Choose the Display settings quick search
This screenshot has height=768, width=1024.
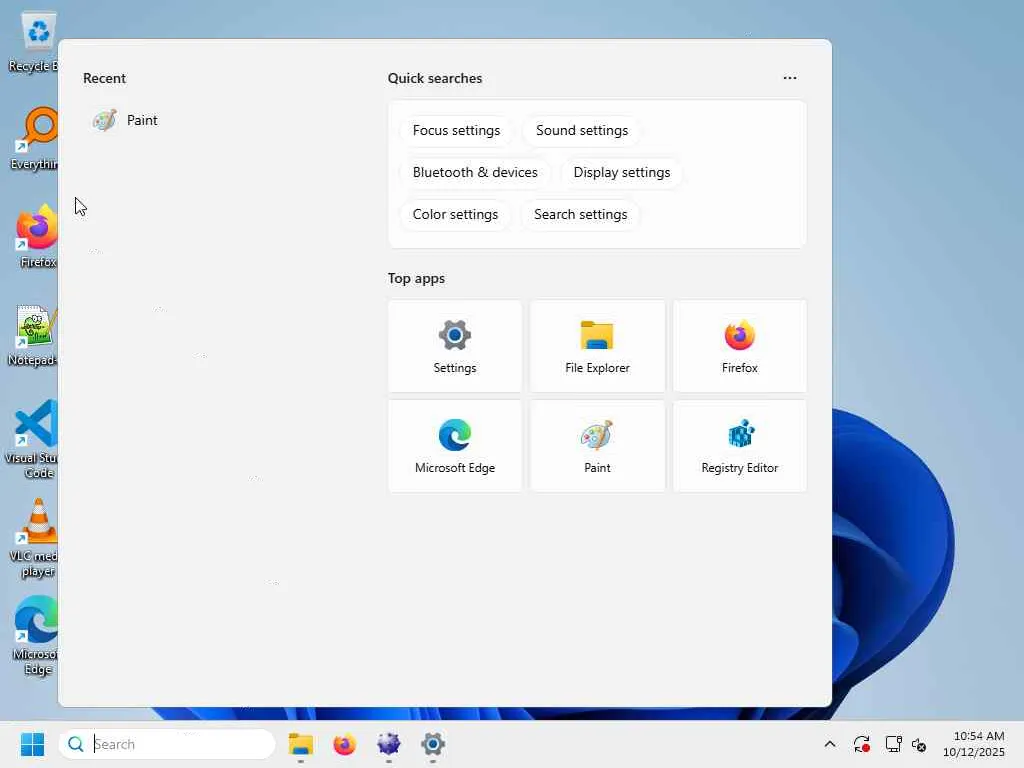click(x=622, y=172)
